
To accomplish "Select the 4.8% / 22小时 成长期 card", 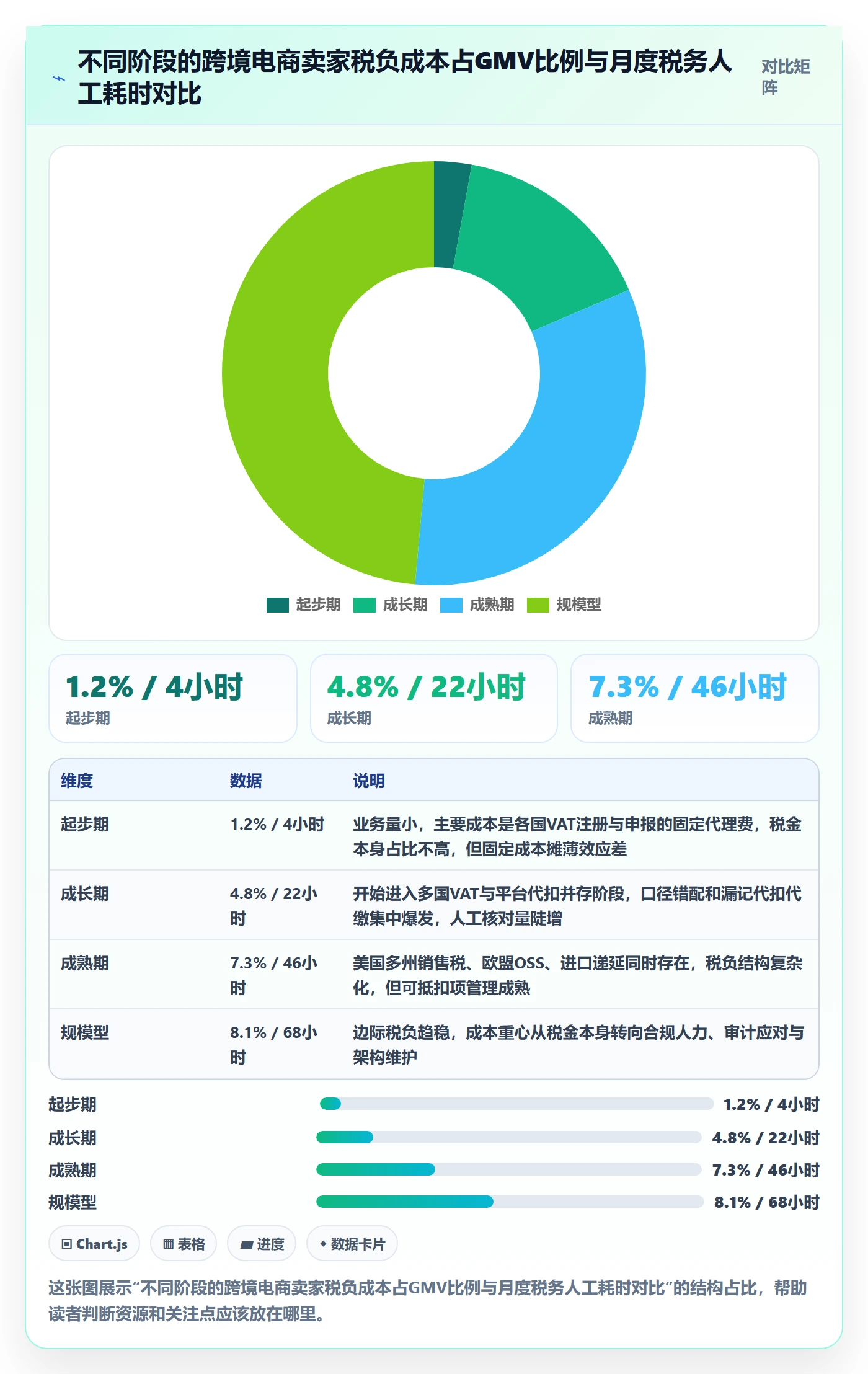I will (434, 698).
